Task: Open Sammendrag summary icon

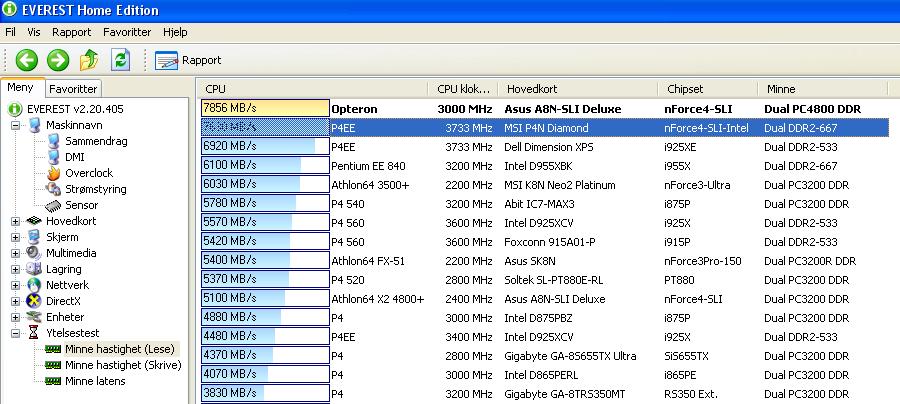Action: (x=53, y=141)
